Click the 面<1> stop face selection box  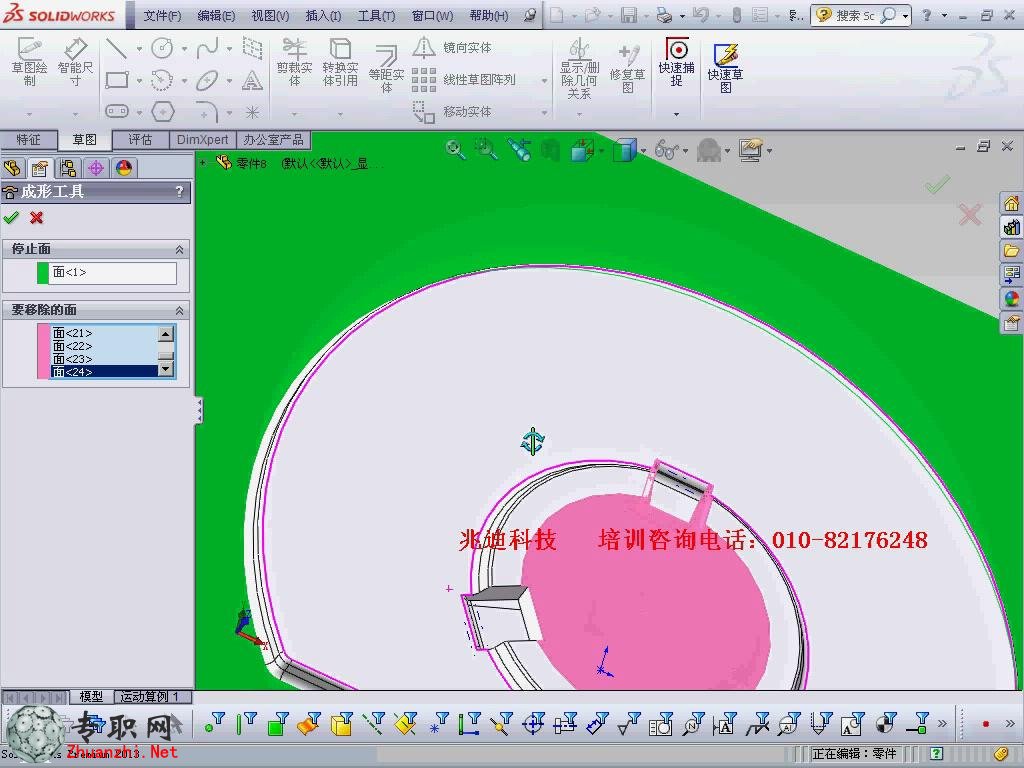point(113,272)
